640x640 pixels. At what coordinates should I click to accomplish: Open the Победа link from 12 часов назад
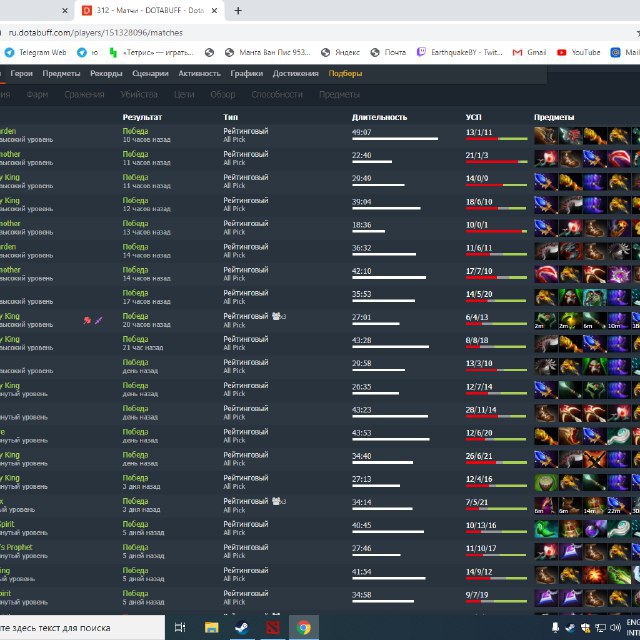coord(135,200)
